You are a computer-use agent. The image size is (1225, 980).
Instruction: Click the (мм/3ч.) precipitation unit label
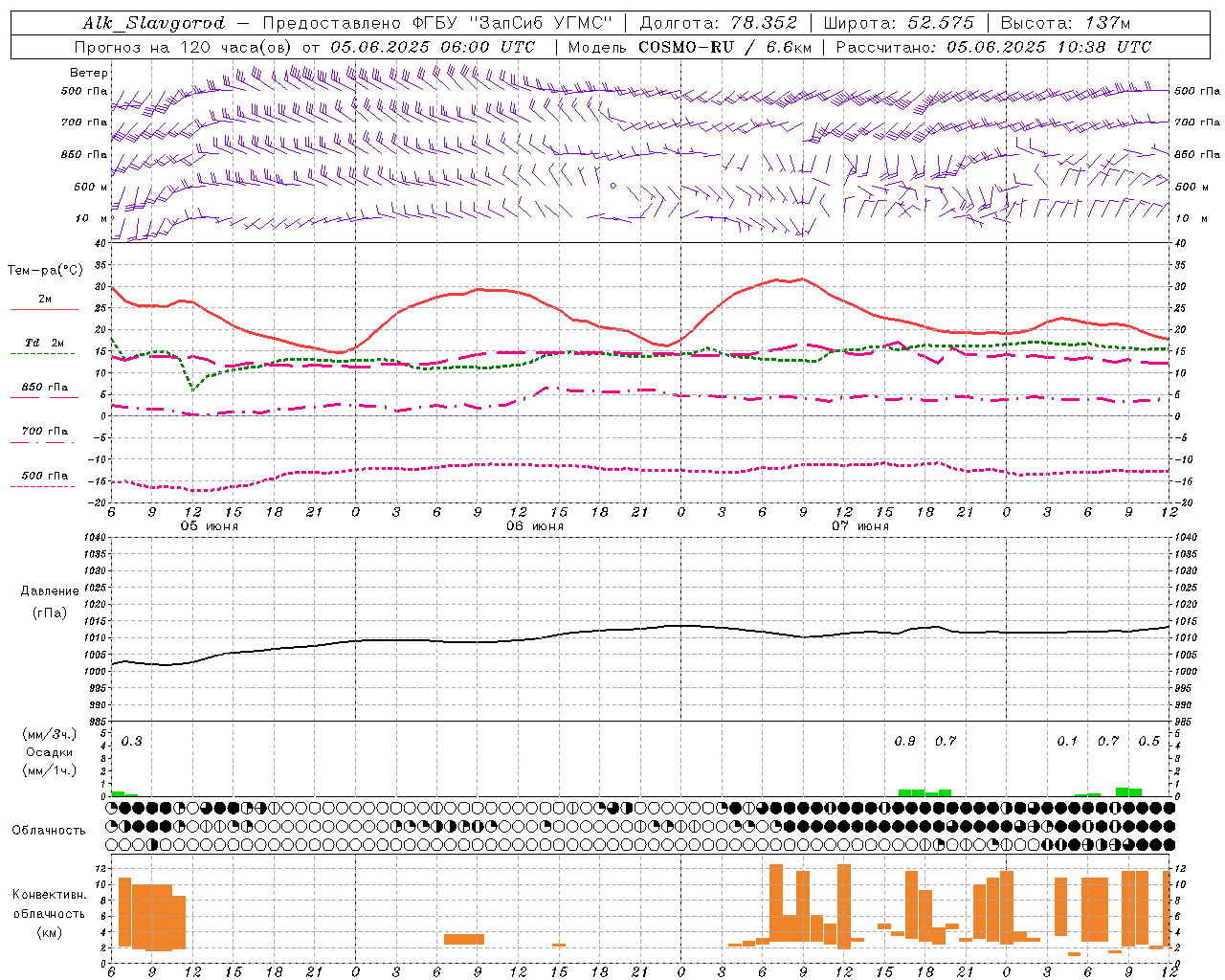coord(50,734)
